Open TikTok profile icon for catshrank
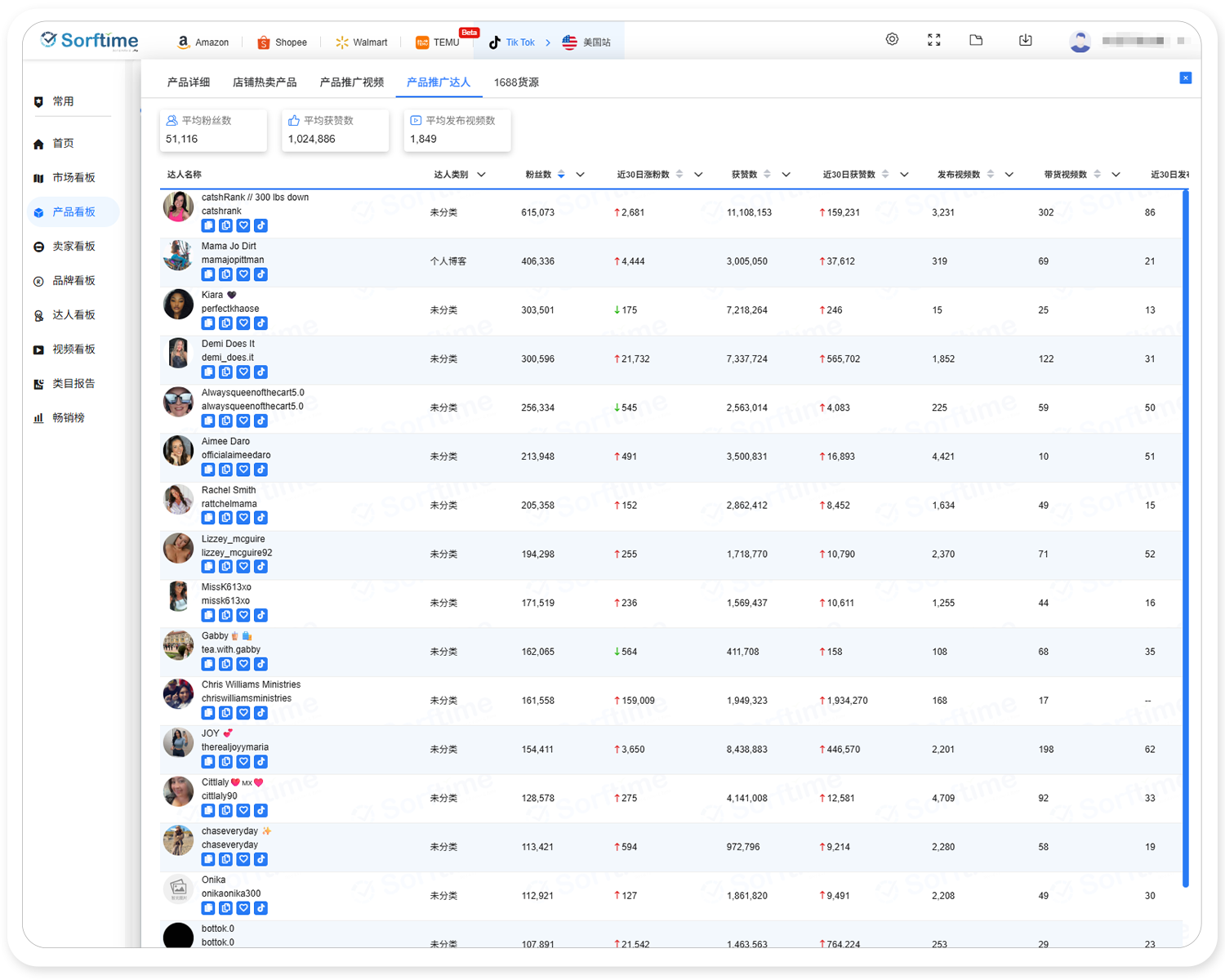The image size is (1225, 980). (261, 225)
